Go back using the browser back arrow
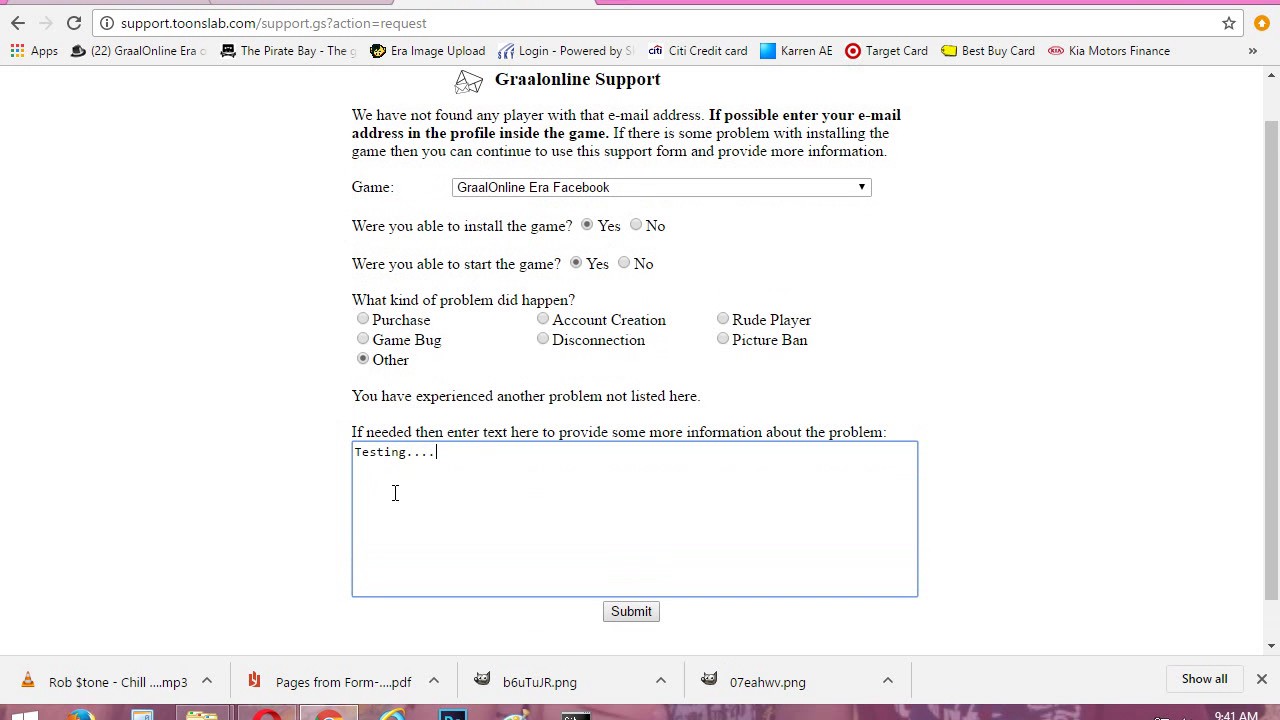The height and width of the screenshot is (720, 1280). click(x=18, y=23)
